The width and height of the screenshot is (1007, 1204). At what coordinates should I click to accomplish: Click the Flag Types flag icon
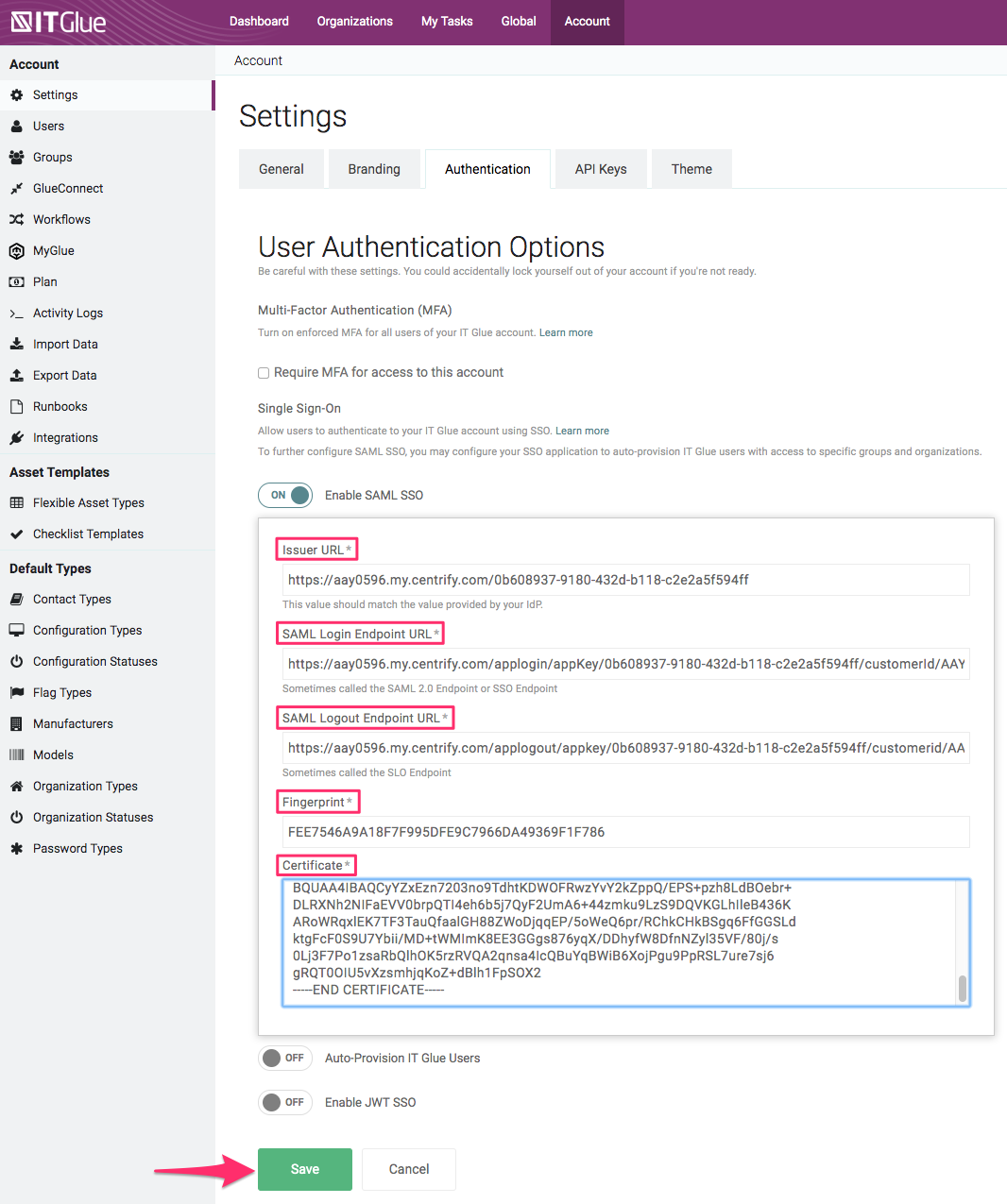[16, 693]
